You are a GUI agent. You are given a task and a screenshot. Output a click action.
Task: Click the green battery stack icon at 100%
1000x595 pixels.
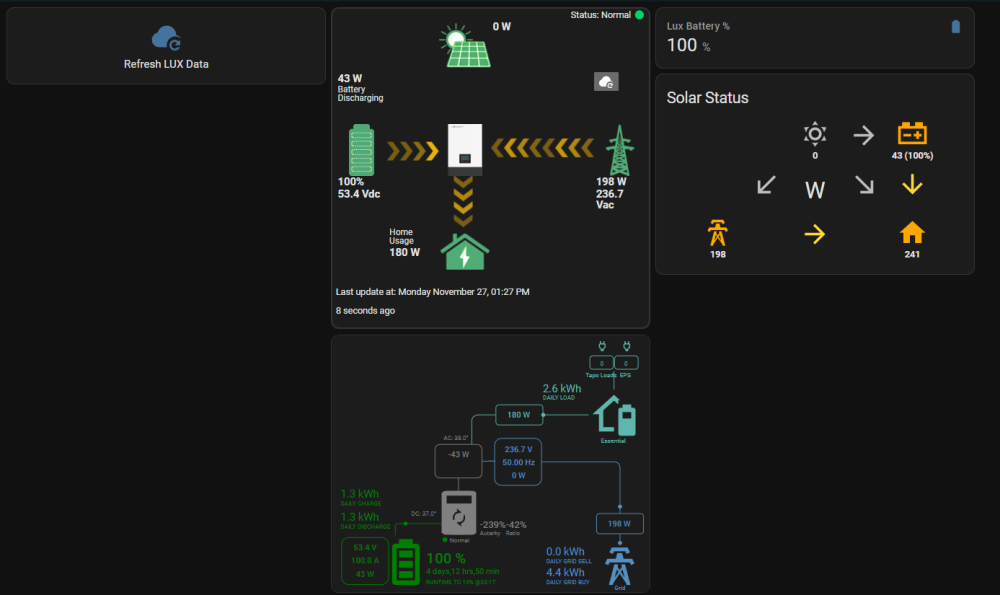point(362,150)
